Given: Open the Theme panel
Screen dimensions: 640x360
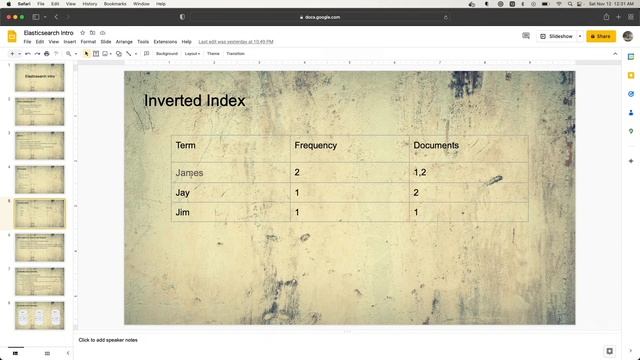Looking at the screenshot, I should (x=213, y=53).
